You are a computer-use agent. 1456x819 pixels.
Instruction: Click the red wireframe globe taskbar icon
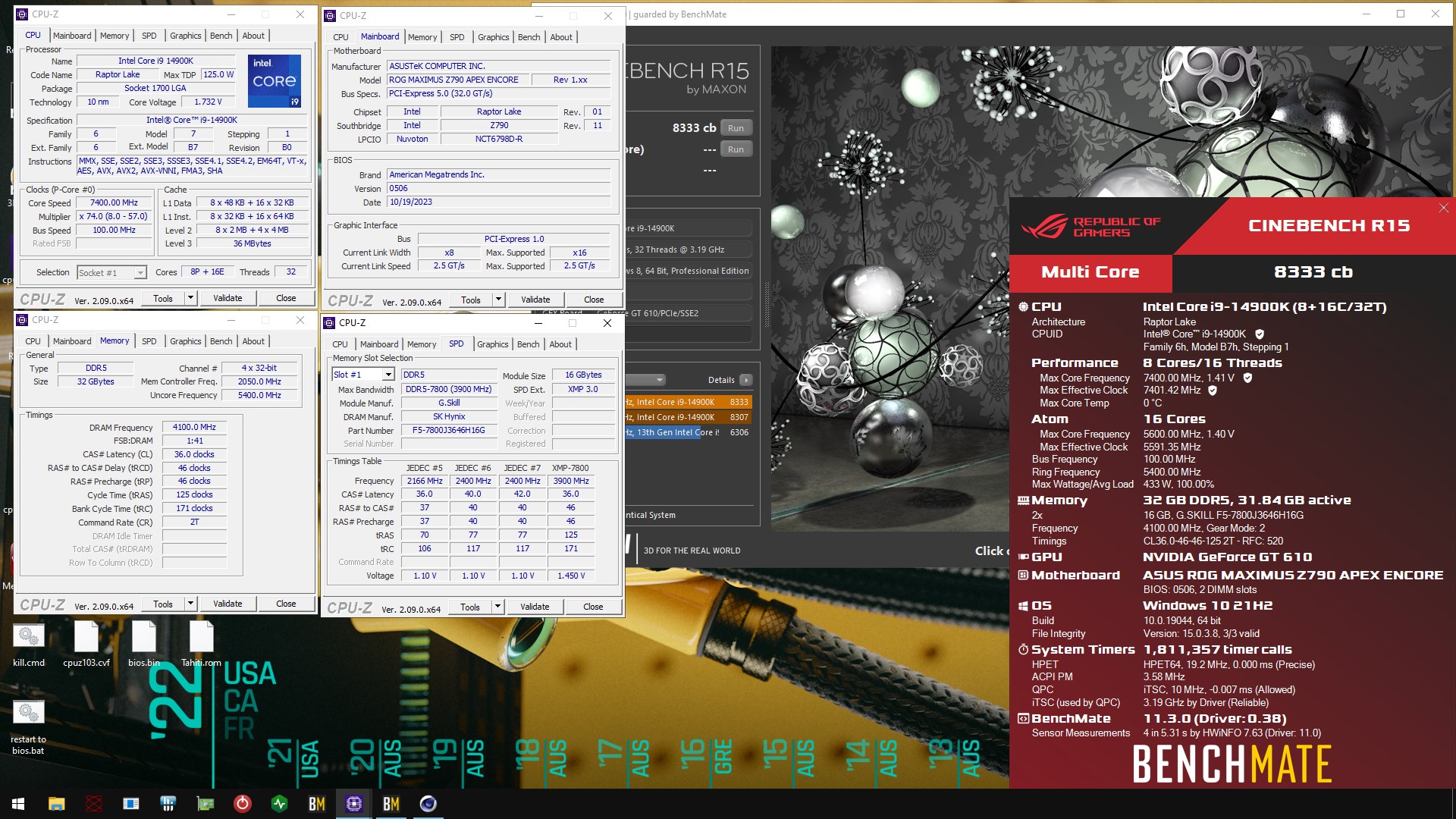(x=94, y=804)
